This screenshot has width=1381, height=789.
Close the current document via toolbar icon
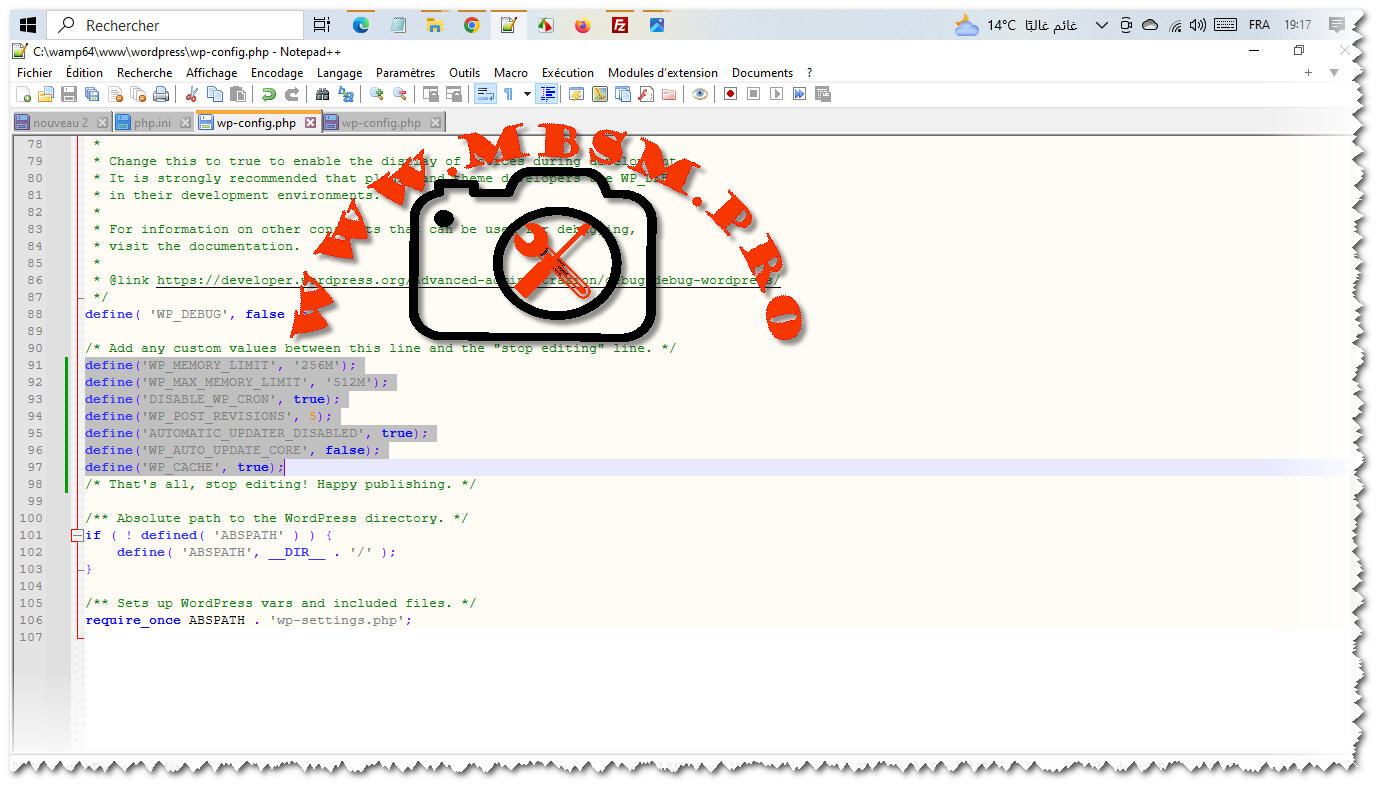pos(115,94)
